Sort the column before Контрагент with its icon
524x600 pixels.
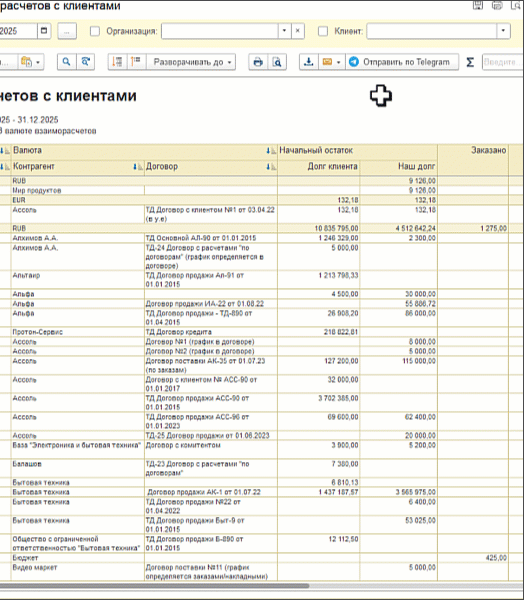pos(5,167)
